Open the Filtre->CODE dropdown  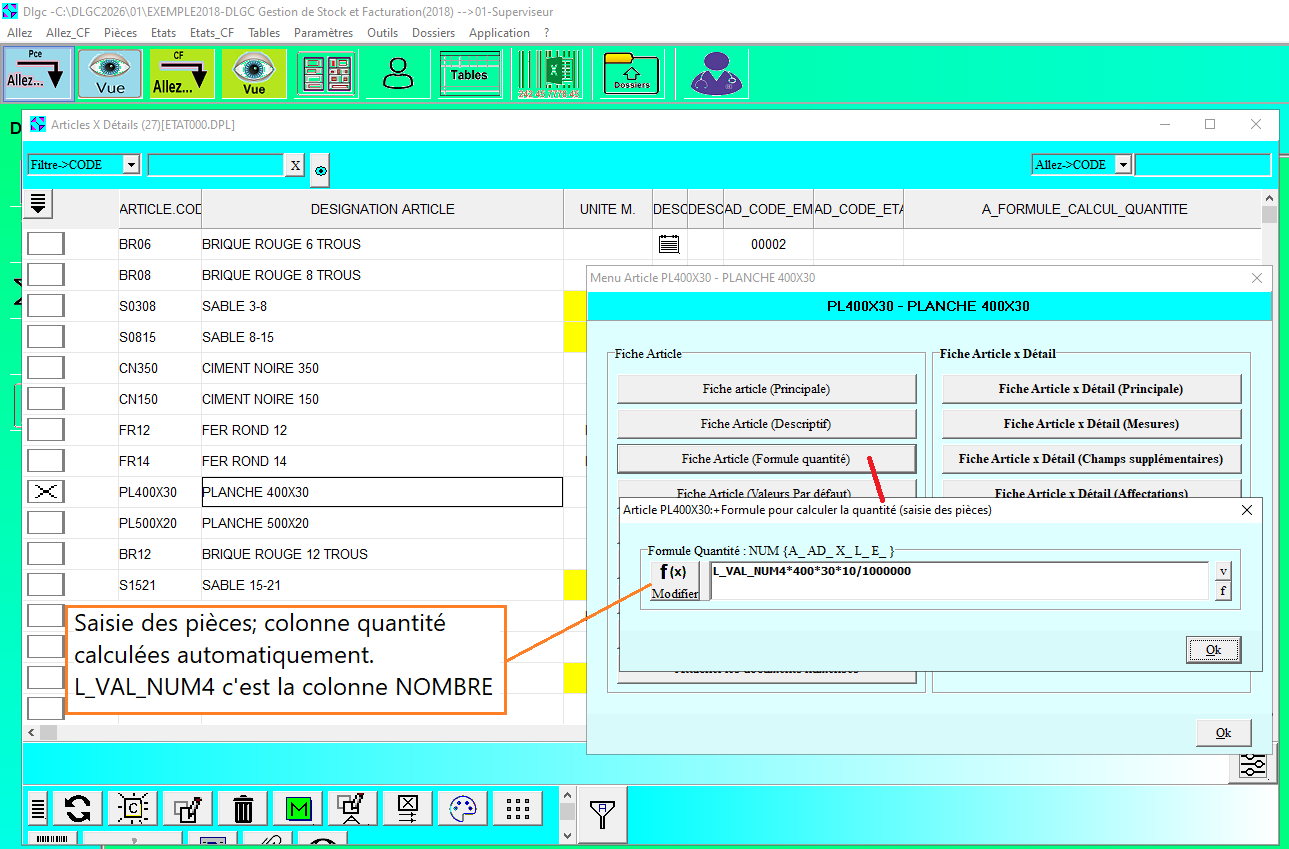pyautogui.click(x=131, y=165)
